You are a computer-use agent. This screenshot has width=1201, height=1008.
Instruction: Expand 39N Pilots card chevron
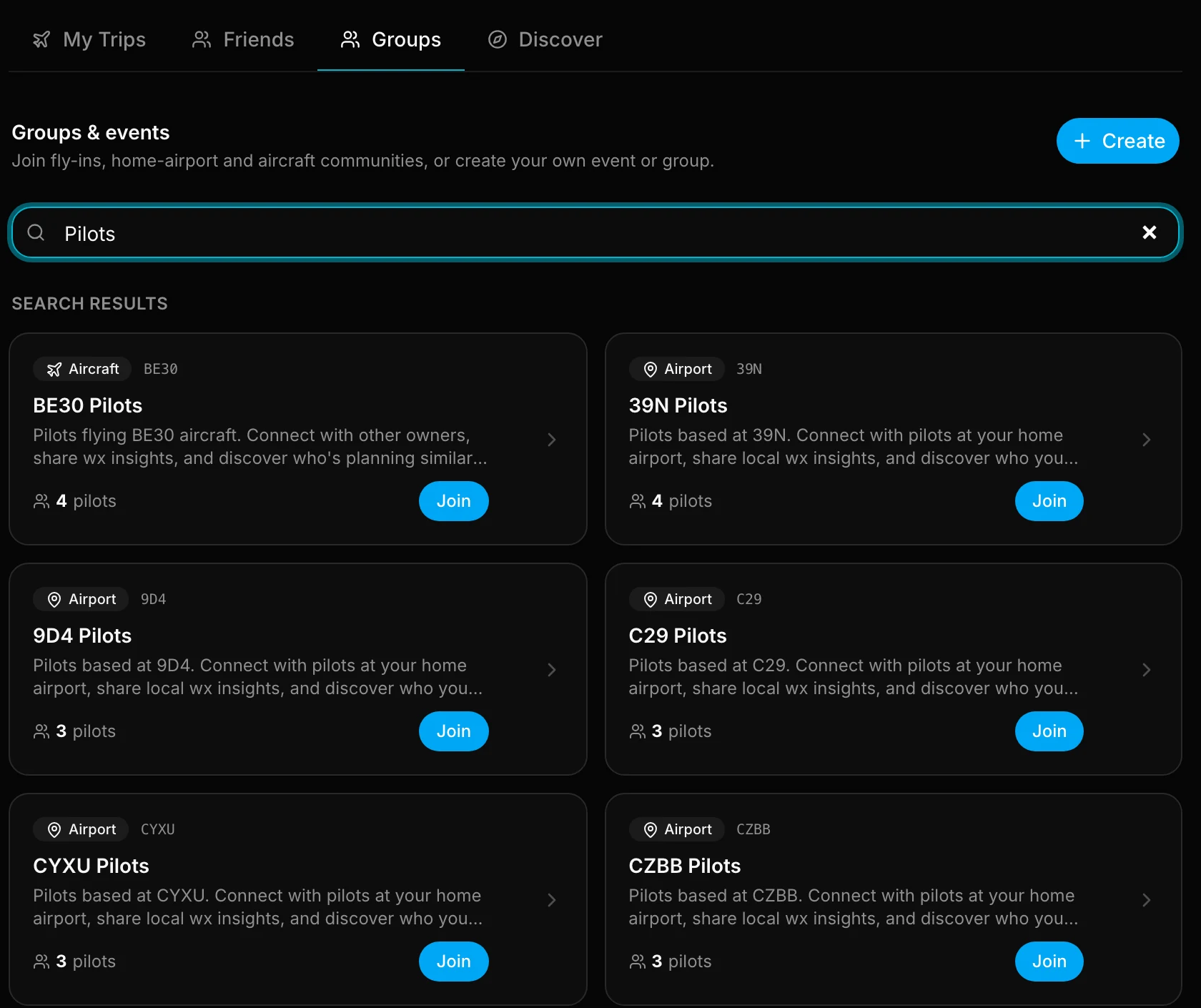coord(1146,440)
